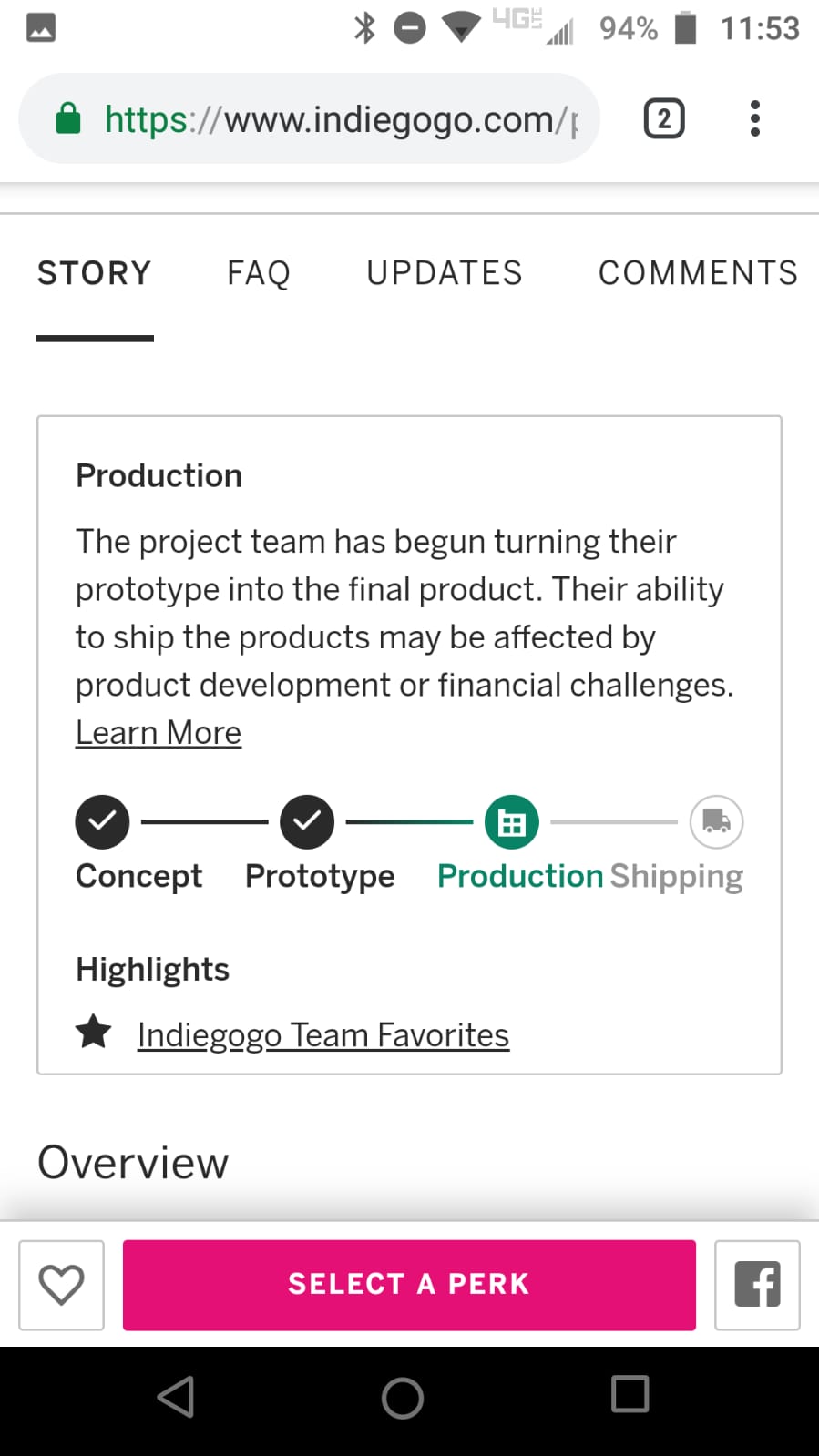Open the tab switcher showing 2 tabs

(664, 119)
